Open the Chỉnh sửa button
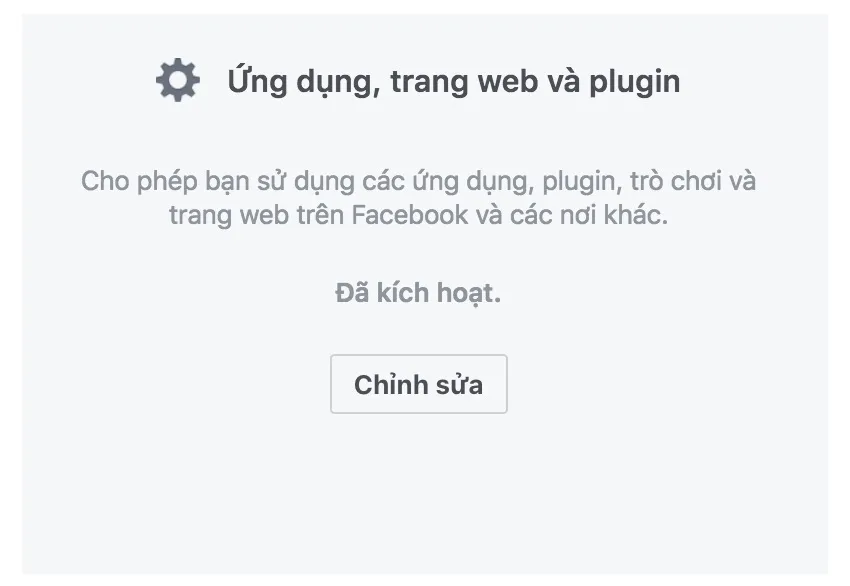 point(418,384)
